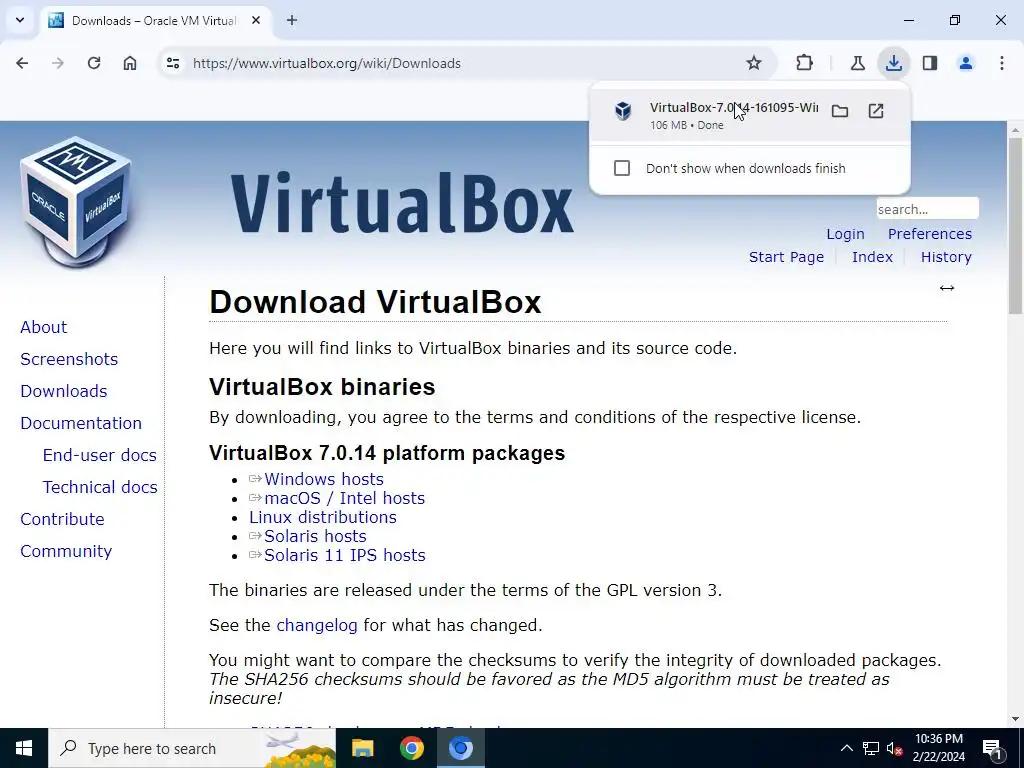The image size is (1024, 768).
Task: Open the downloaded VirtualBox installer externally
Action: point(876,111)
